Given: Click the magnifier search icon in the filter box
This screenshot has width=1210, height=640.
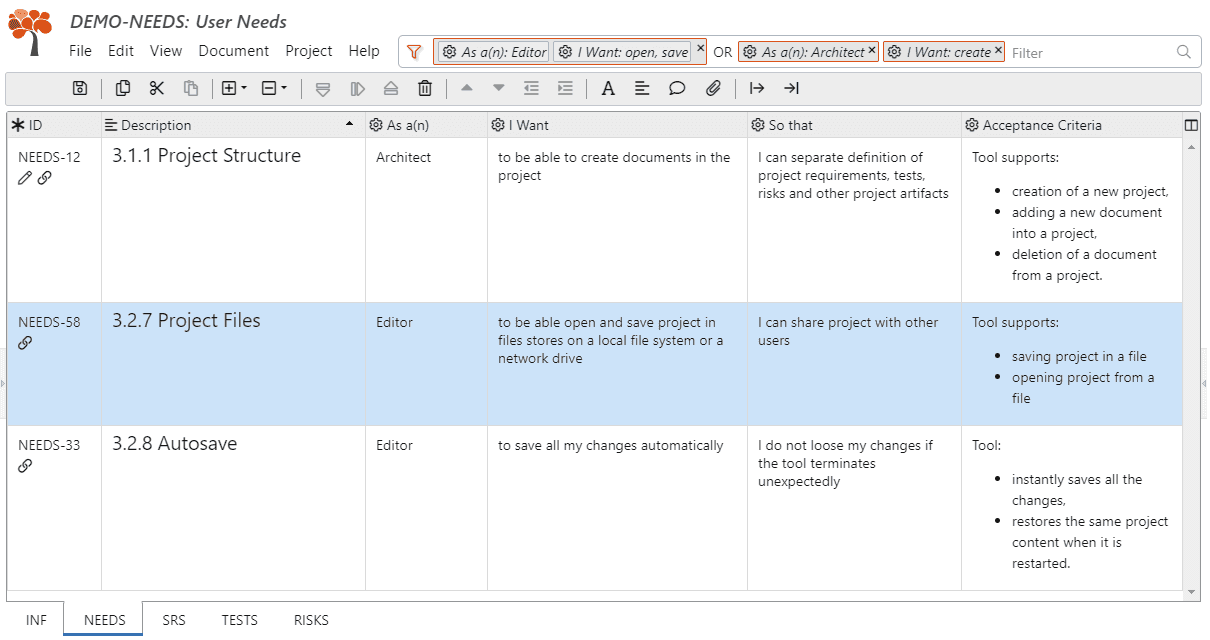Looking at the screenshot, I should tap(1184, 52).
